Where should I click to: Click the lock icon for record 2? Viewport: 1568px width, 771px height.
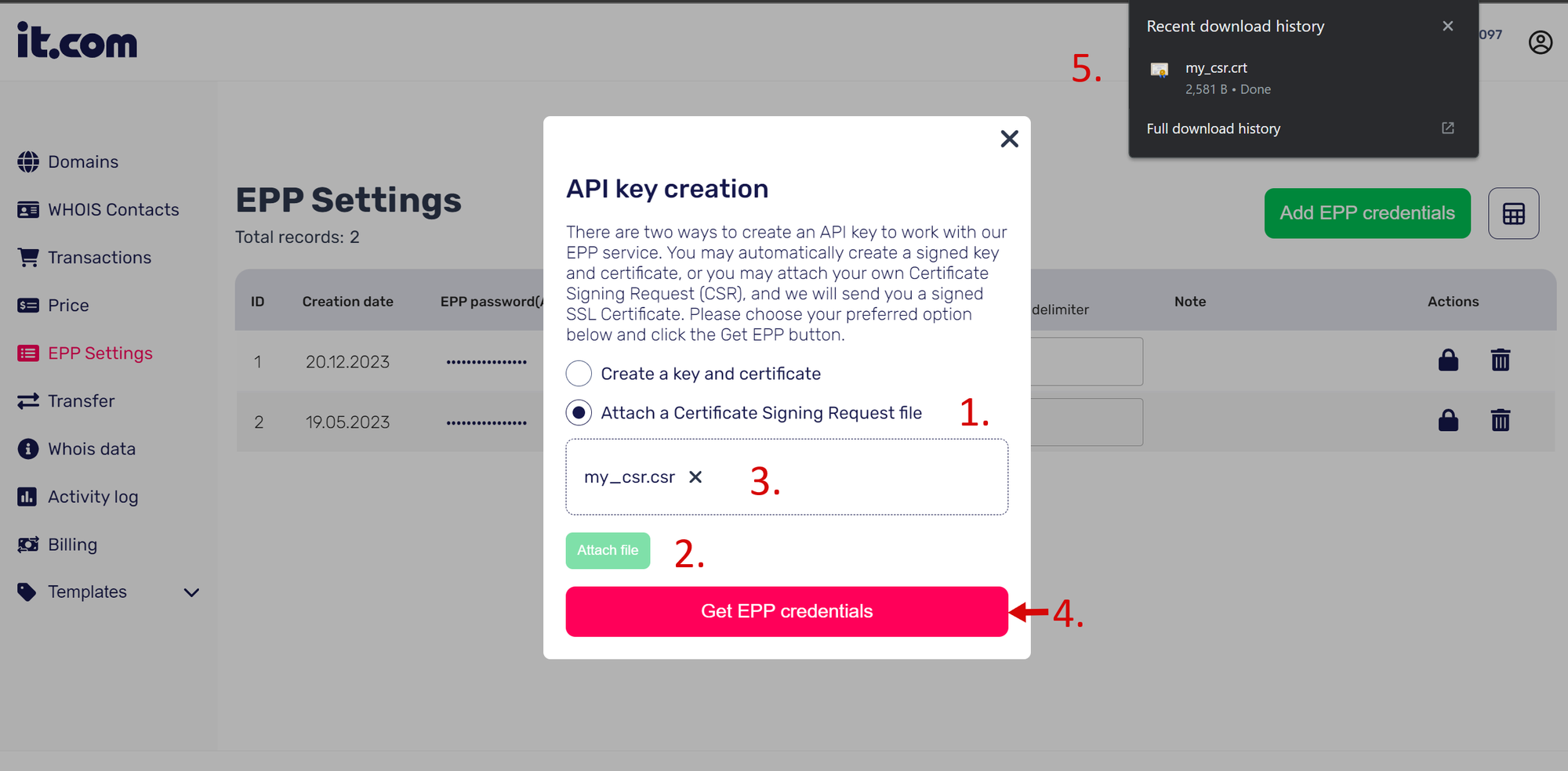[1448, 421]
